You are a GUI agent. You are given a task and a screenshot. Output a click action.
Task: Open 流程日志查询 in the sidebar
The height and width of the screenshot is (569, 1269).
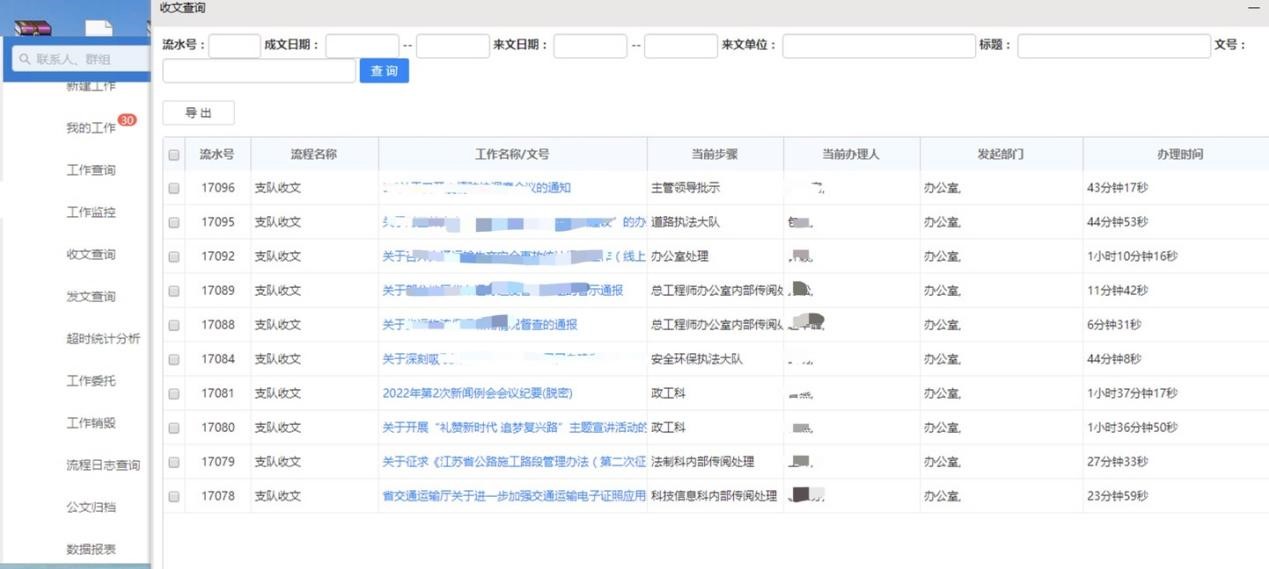pyautogui.click(x=103, y=465)
